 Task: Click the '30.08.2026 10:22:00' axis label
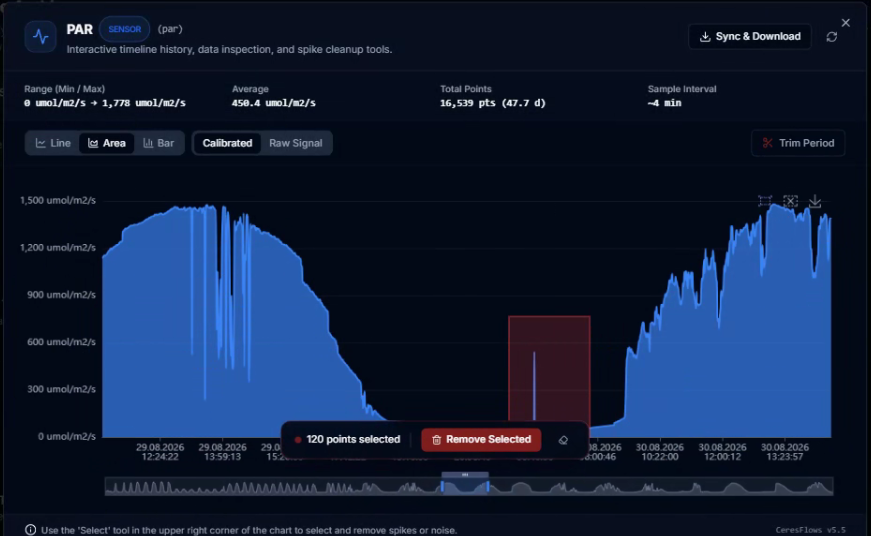(659, 452)
